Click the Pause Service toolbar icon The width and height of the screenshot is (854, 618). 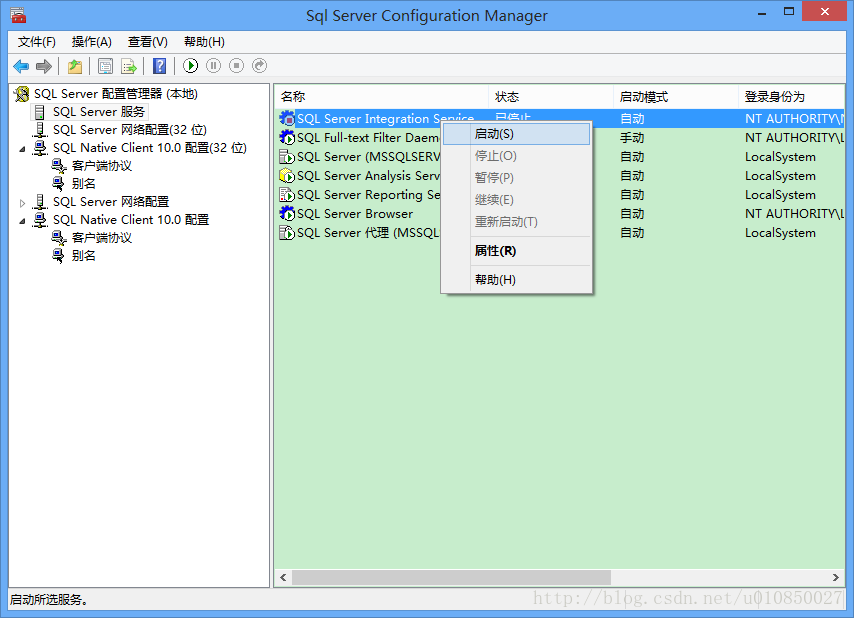click(x=213, y=66)
